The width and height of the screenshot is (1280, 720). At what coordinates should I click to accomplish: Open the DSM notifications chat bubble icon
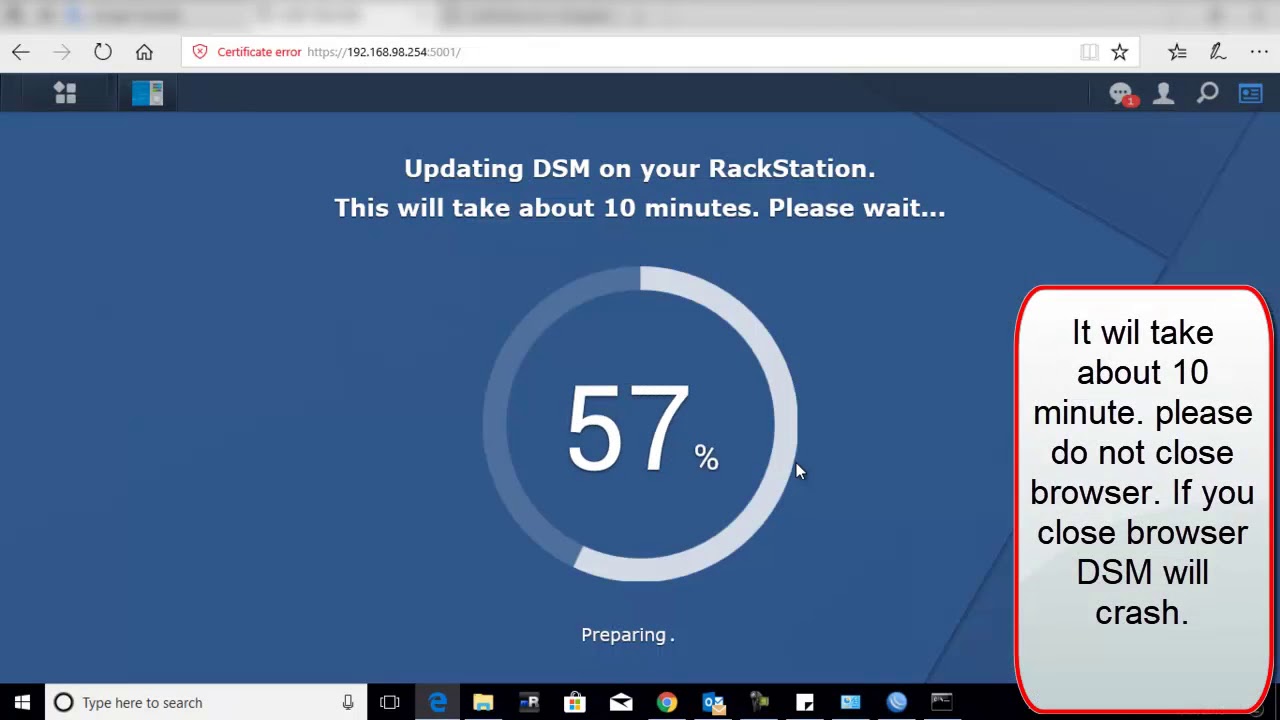tap(1122, 94)
